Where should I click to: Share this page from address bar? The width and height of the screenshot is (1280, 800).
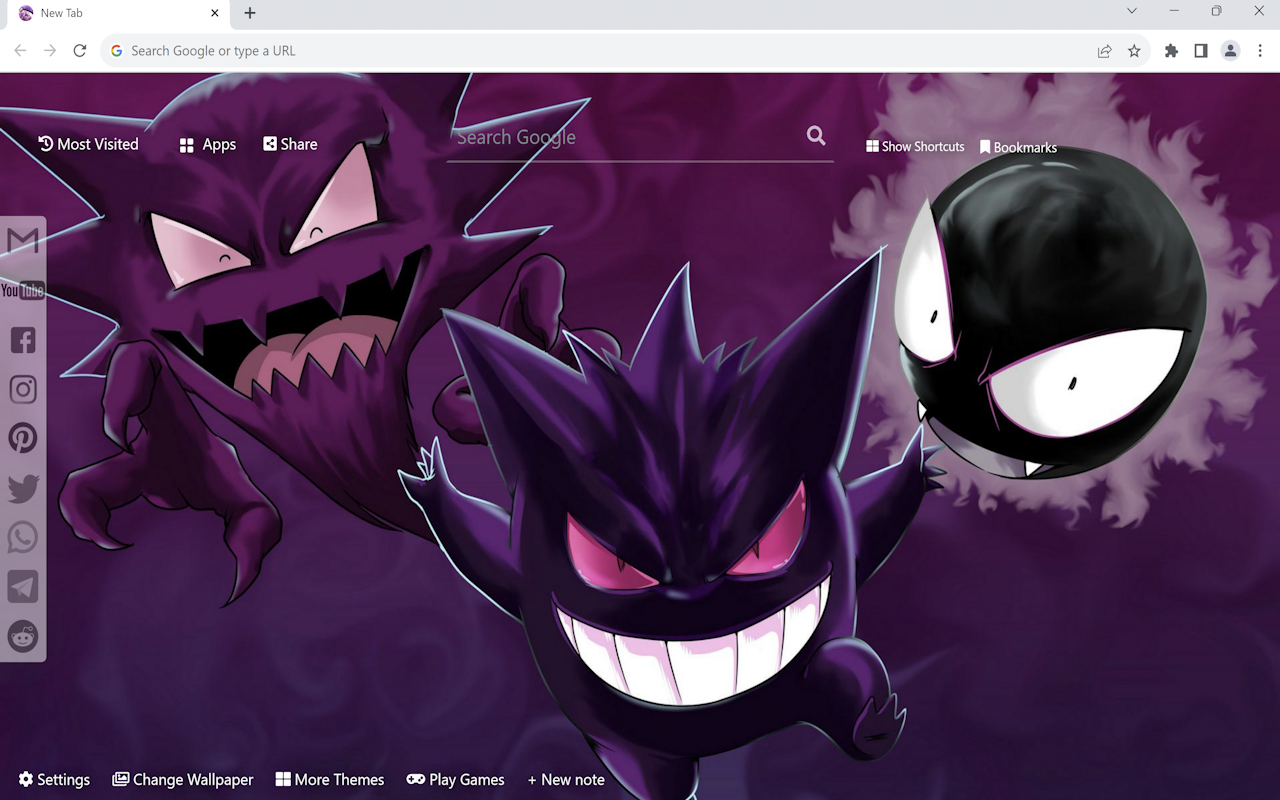pos(1104,51)
